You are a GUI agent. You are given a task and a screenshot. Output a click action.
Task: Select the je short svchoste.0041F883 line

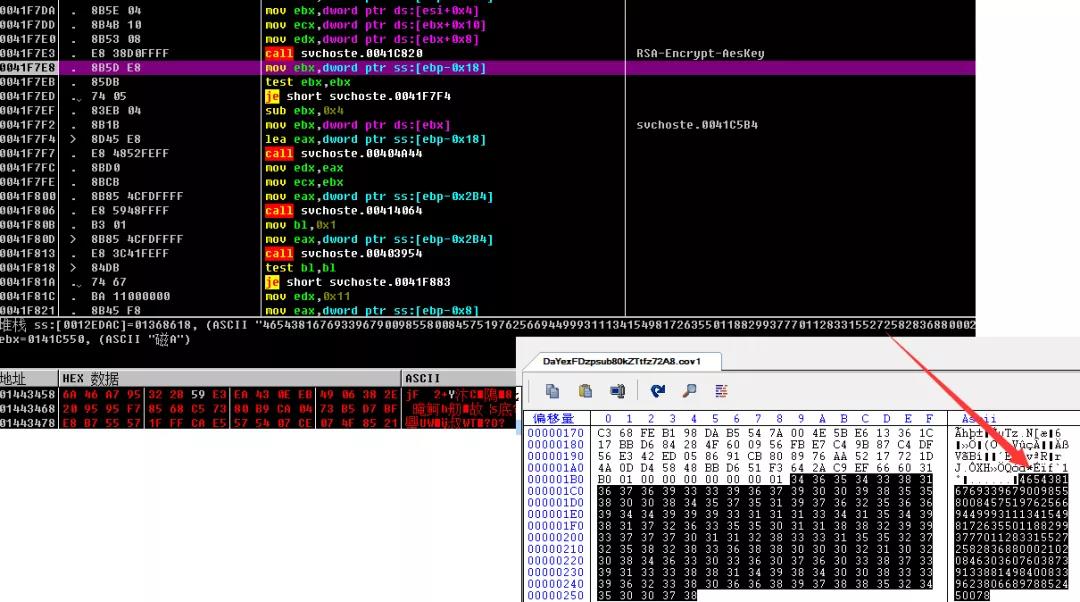pos(357,282)
